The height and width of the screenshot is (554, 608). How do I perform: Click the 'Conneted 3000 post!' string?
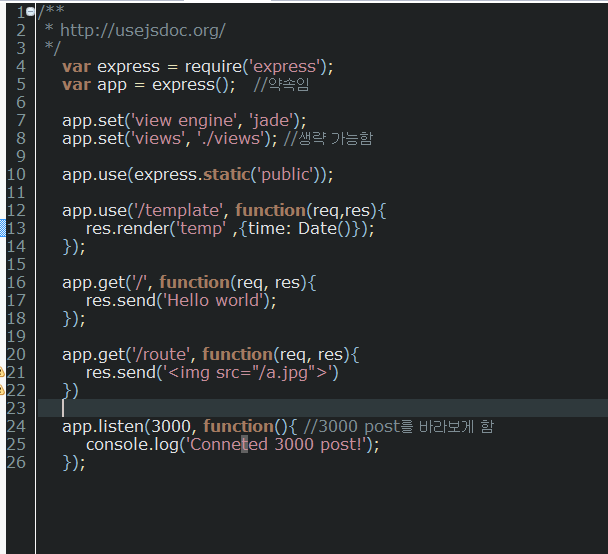(276, 444)
